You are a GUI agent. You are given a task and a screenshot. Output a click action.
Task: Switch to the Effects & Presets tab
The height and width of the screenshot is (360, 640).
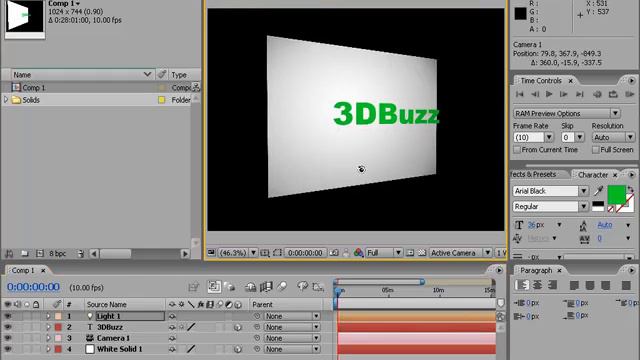click(x=533, y=174)
